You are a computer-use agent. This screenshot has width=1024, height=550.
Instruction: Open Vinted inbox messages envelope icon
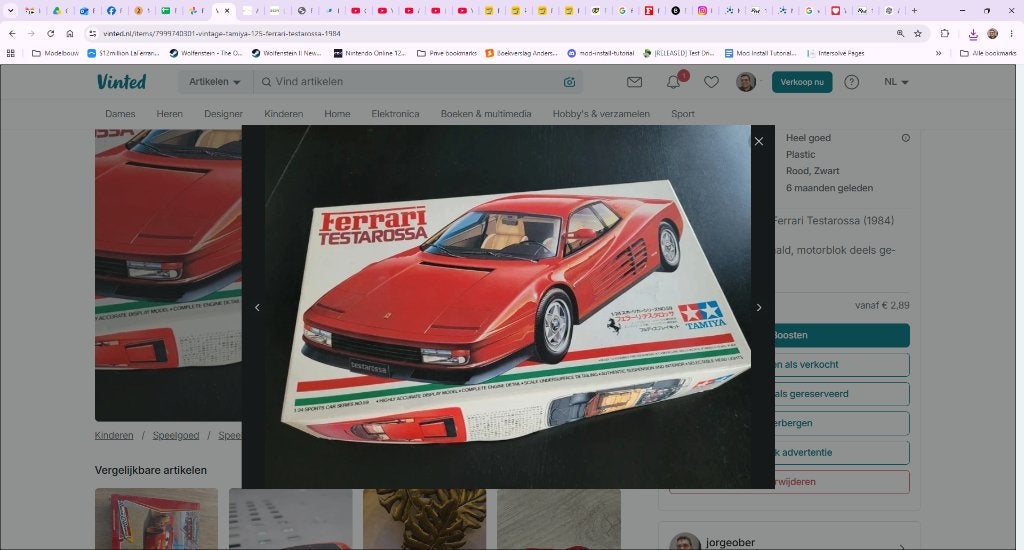[x=634, y=82]
